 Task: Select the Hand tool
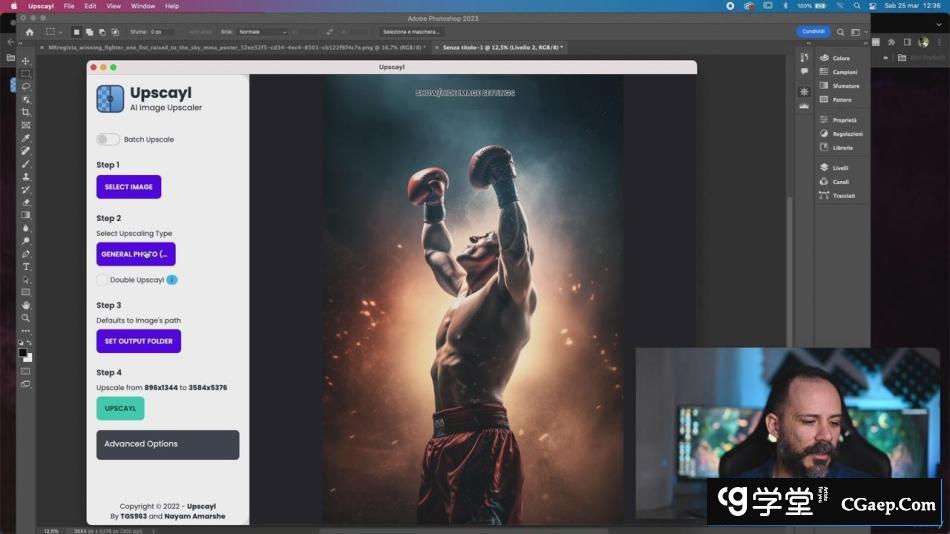click(26, 305)
